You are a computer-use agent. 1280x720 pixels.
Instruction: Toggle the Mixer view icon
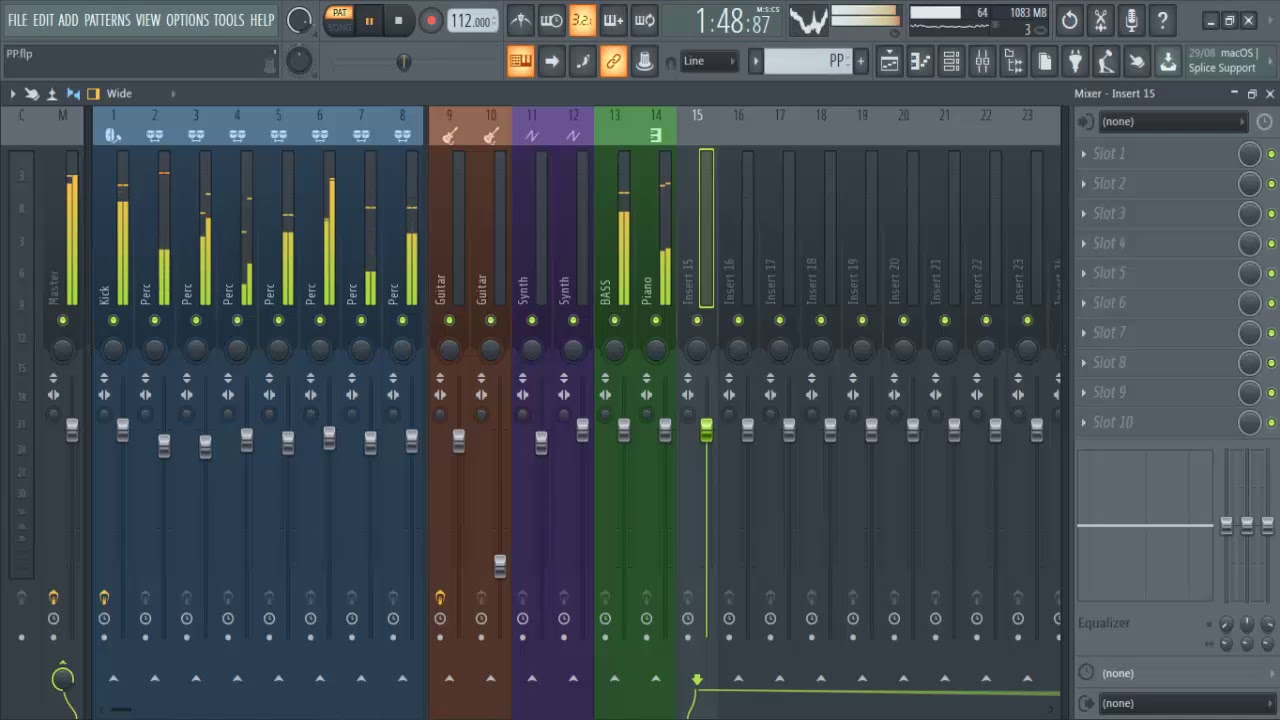click(982, 62)
